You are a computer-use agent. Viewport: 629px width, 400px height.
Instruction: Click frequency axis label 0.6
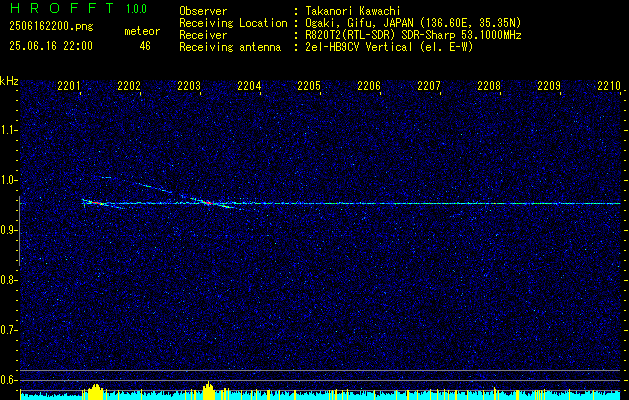tap(9, 380)
